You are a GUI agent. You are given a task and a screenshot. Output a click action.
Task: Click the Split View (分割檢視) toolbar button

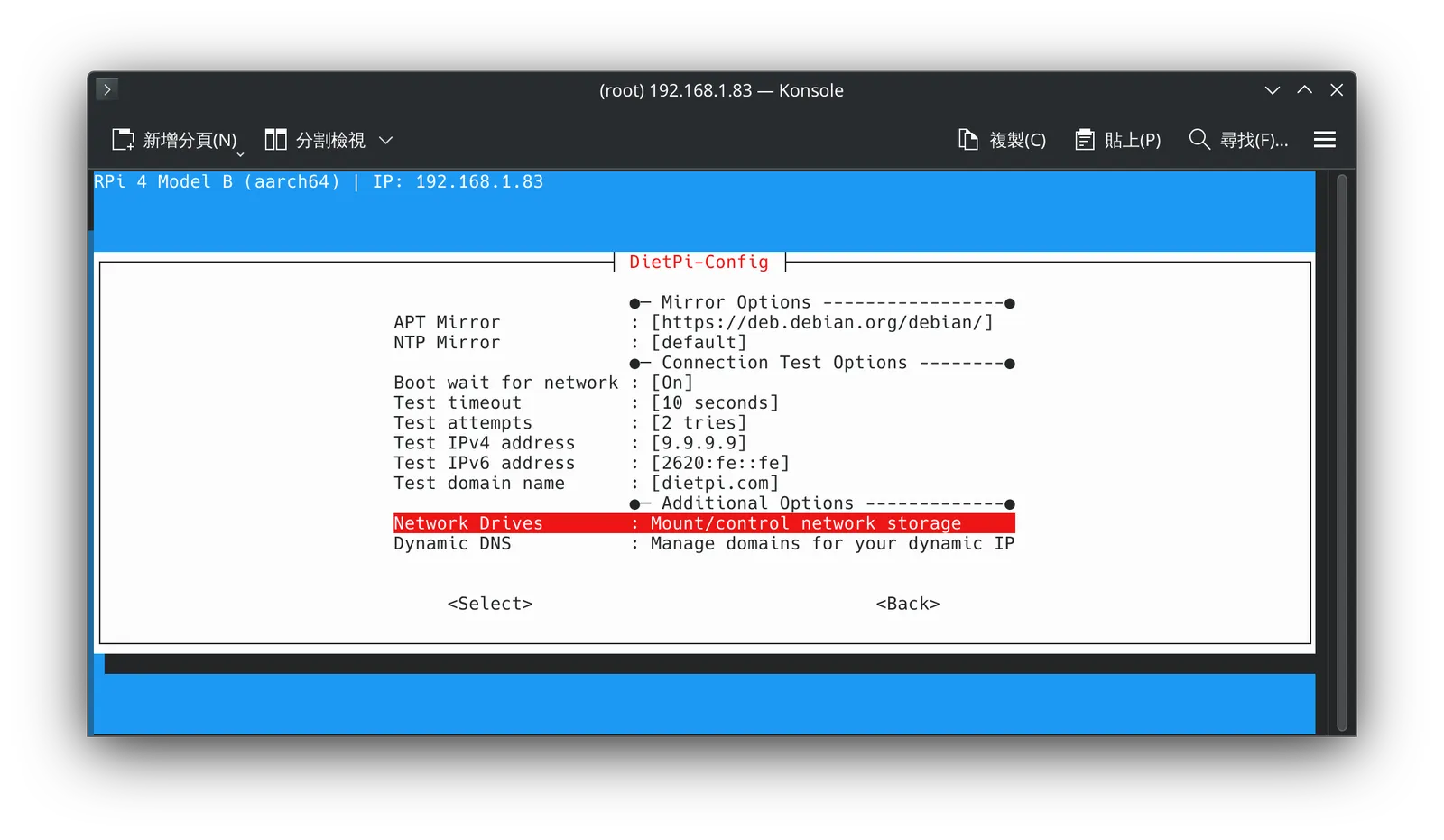pos(315,140)
